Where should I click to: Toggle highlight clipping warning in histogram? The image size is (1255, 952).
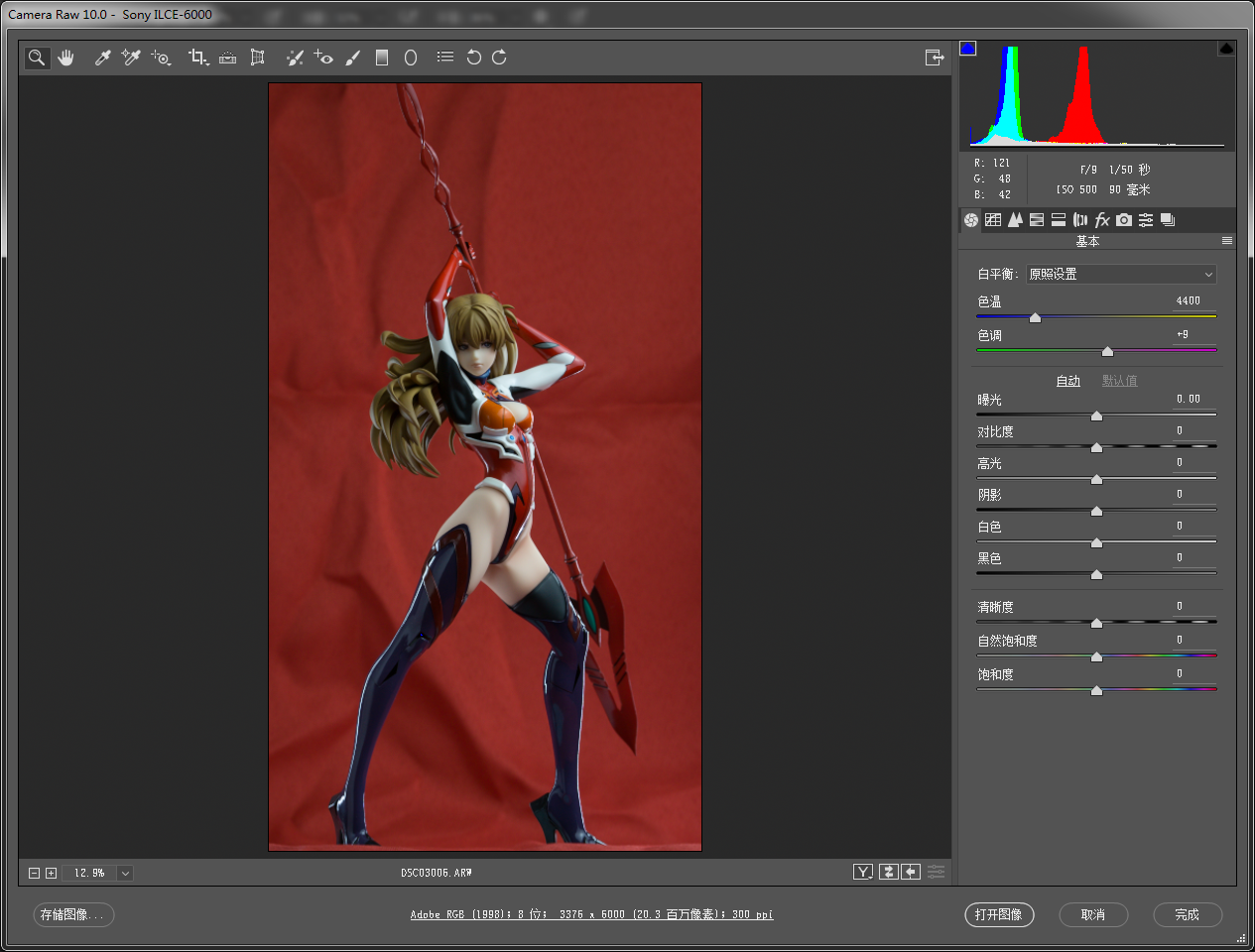(x=1226, y=49)
